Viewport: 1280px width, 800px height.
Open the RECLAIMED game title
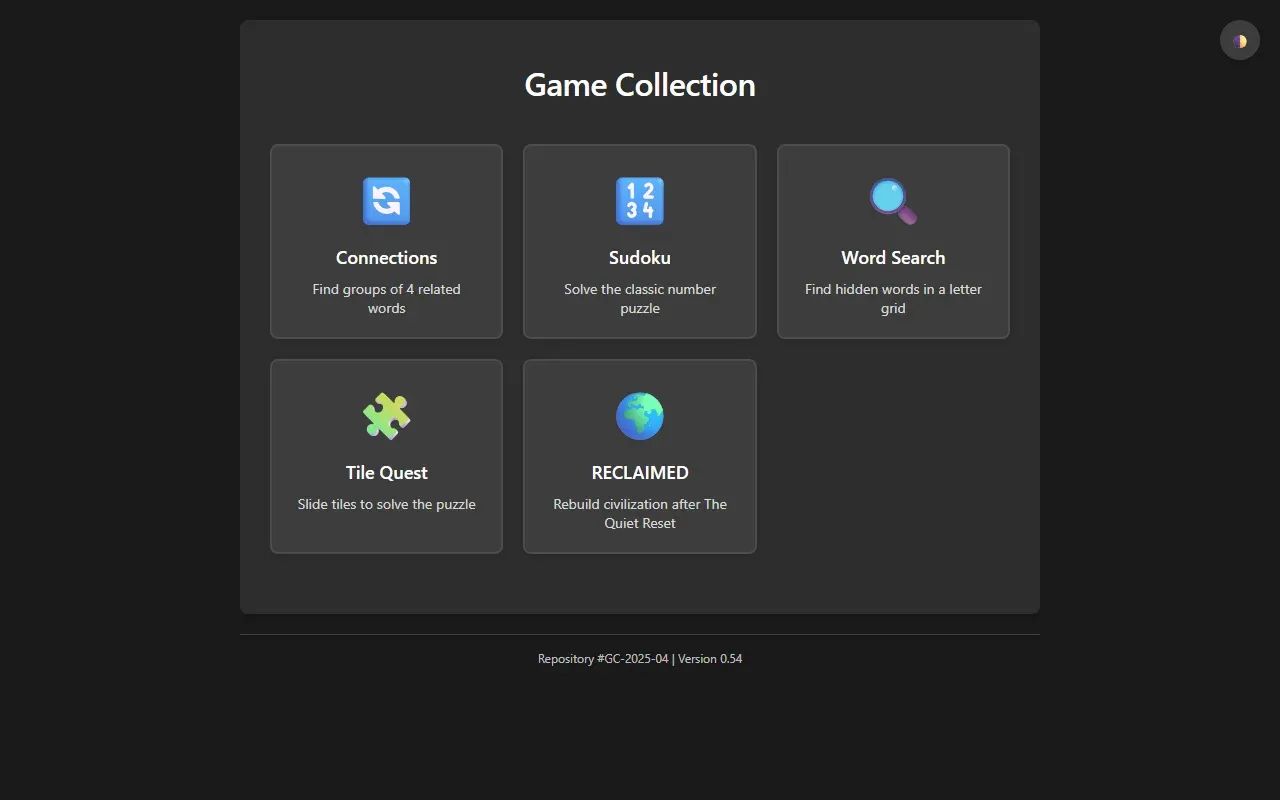pyautogui.click(x=640, y=473)
